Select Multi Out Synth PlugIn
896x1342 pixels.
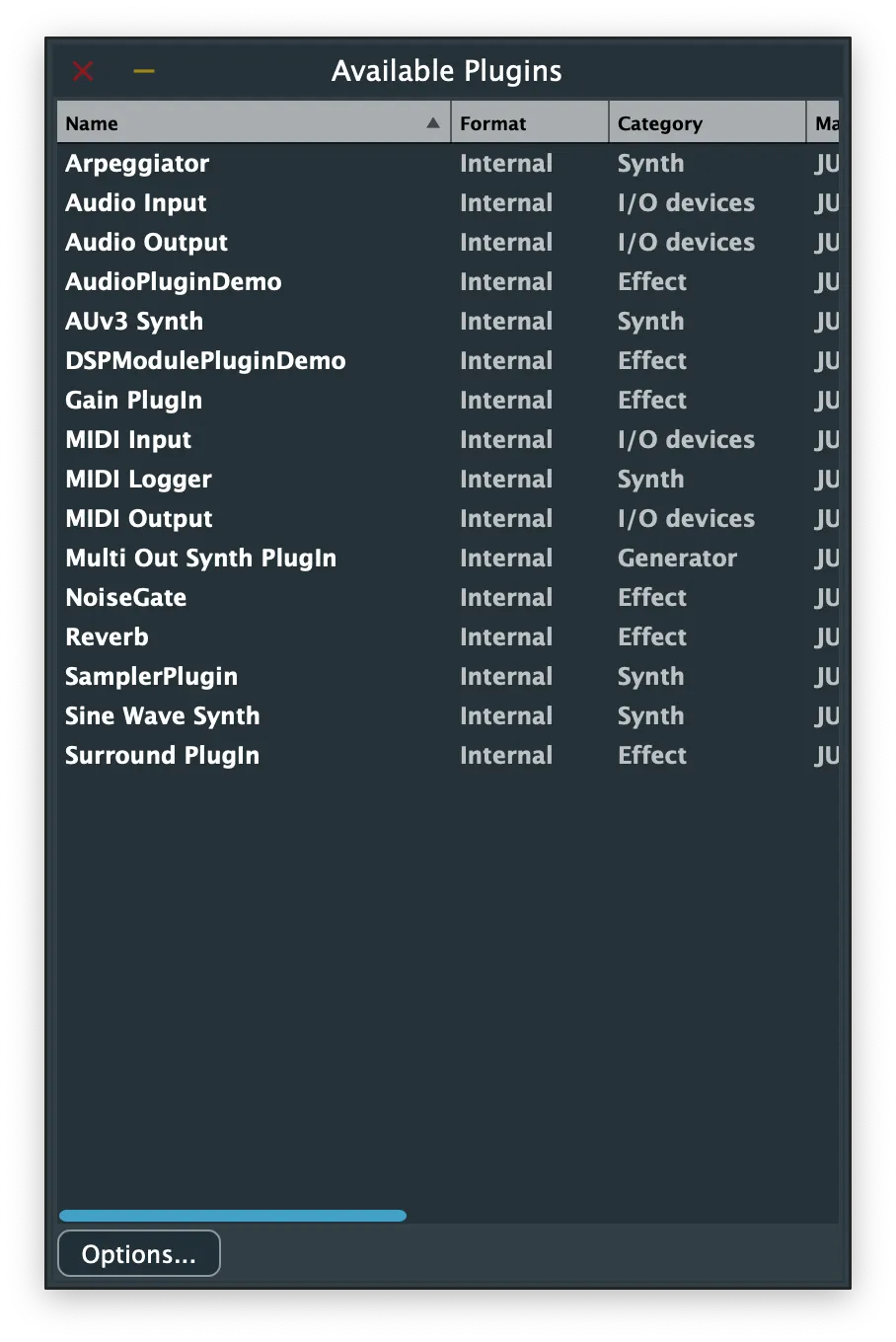point(200,559)
